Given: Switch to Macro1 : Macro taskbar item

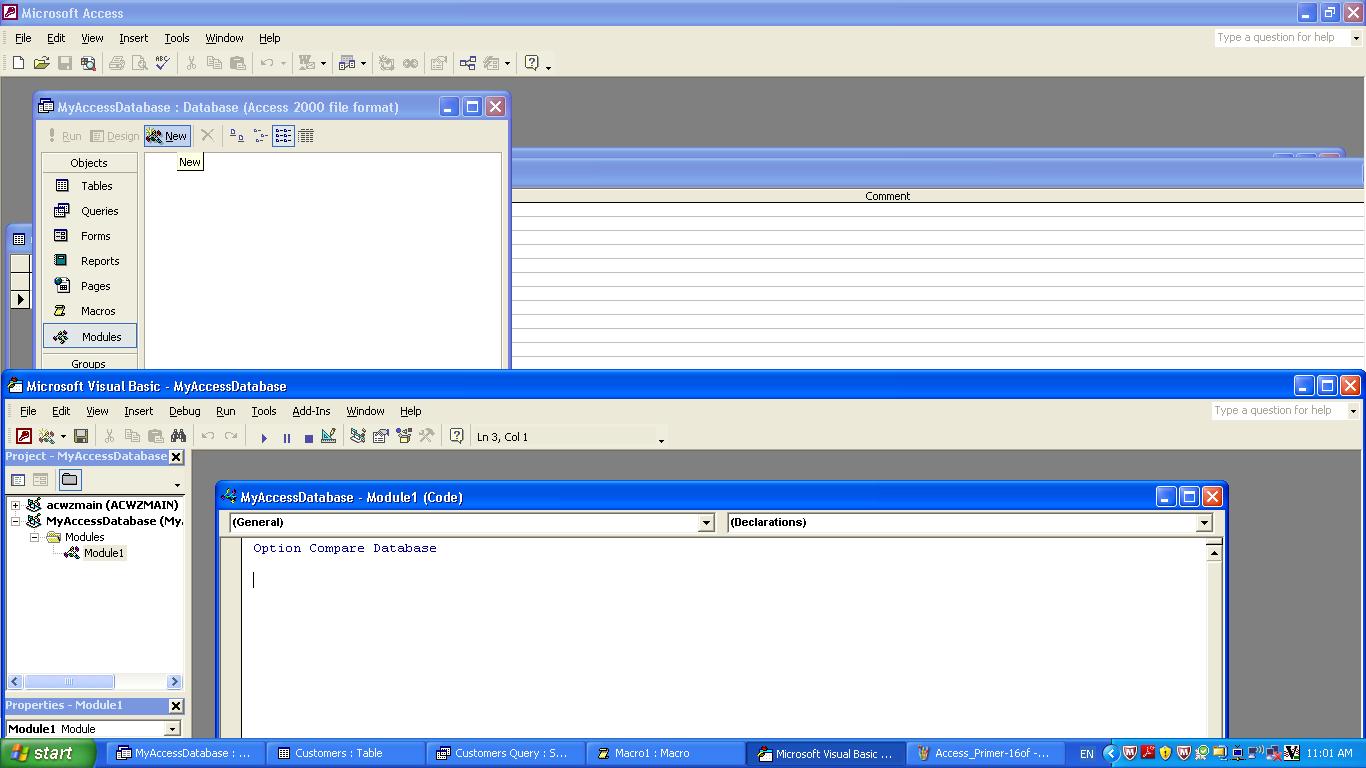Looking at the screenshot, I should tap(666, 753).
